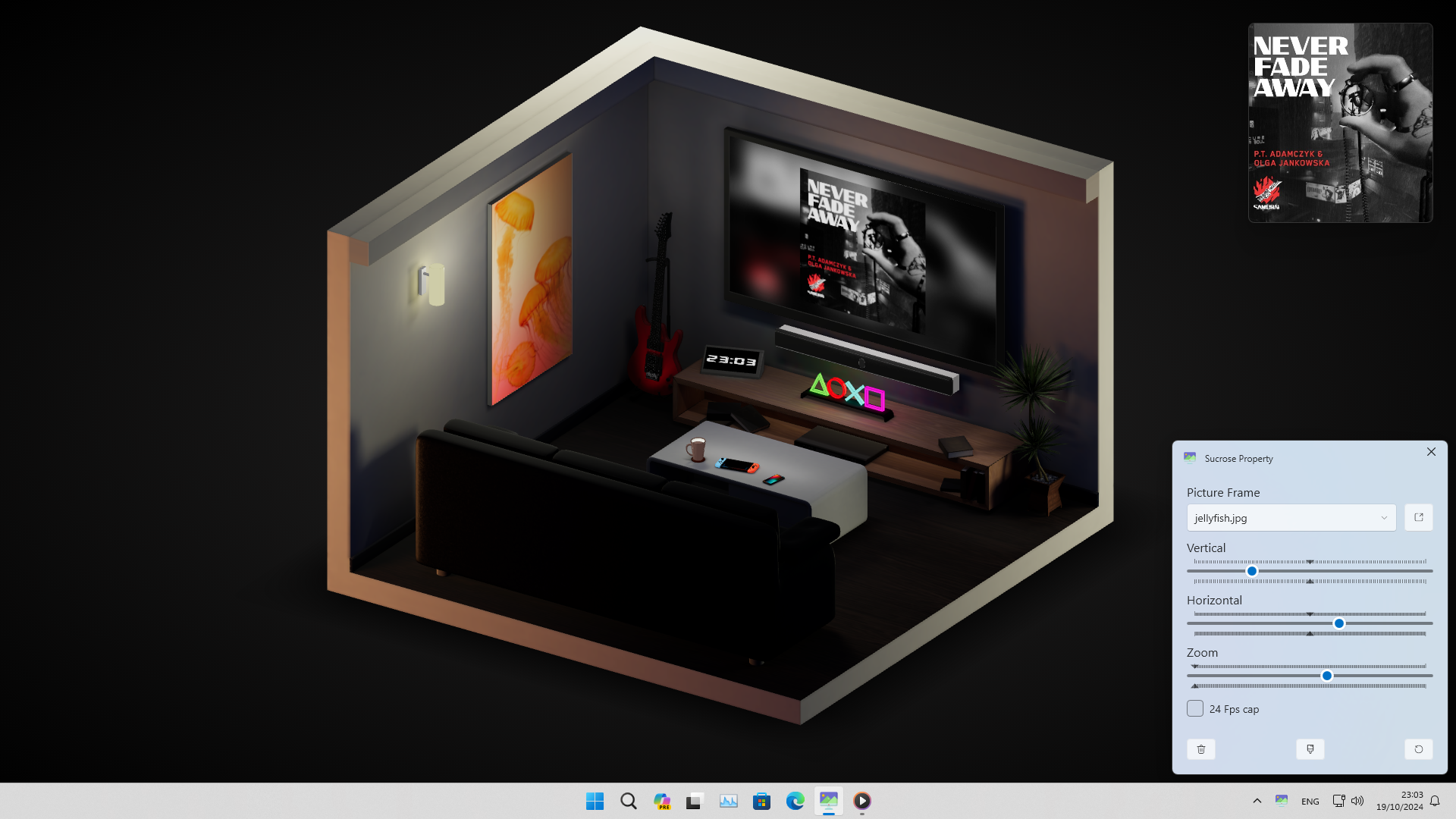Open the network status tray icon
1456x819 pixels.
(1338, 801)
